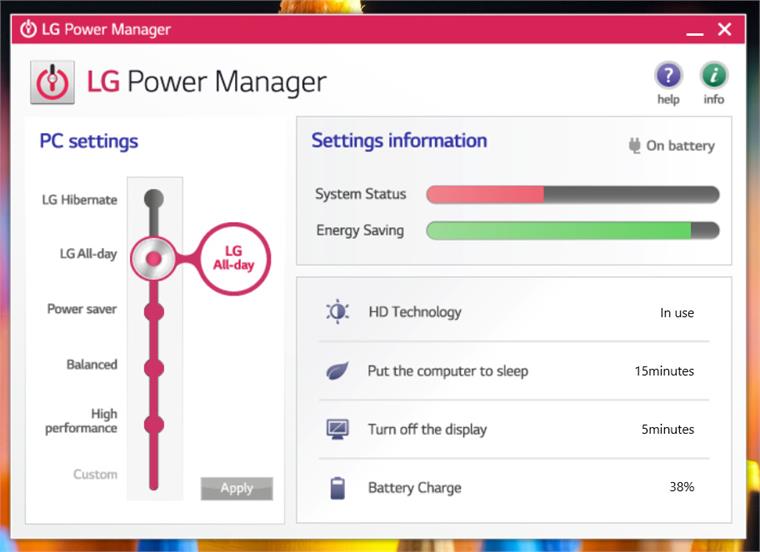Click the LG Power Manager logo icon

tap(52, 82)
